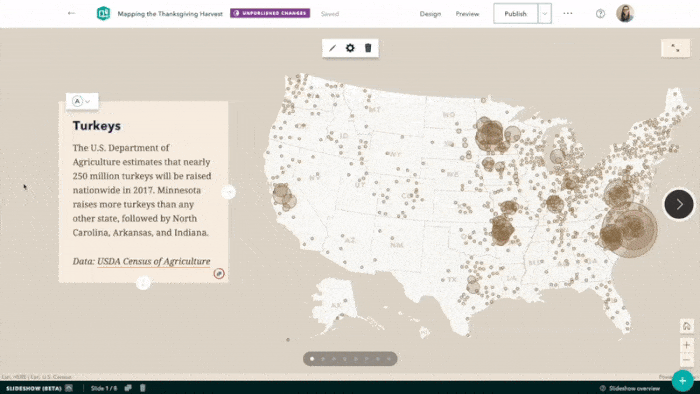Select the last slide navigation dot

click(x=389, y=359)
